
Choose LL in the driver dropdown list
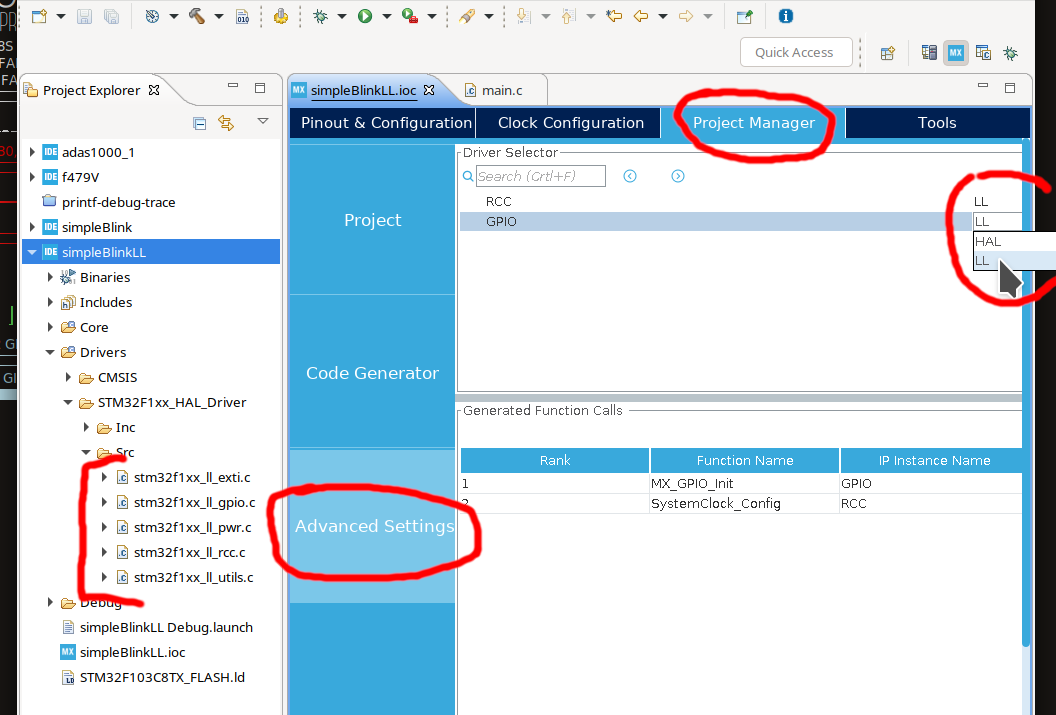tap(1014, 261)
